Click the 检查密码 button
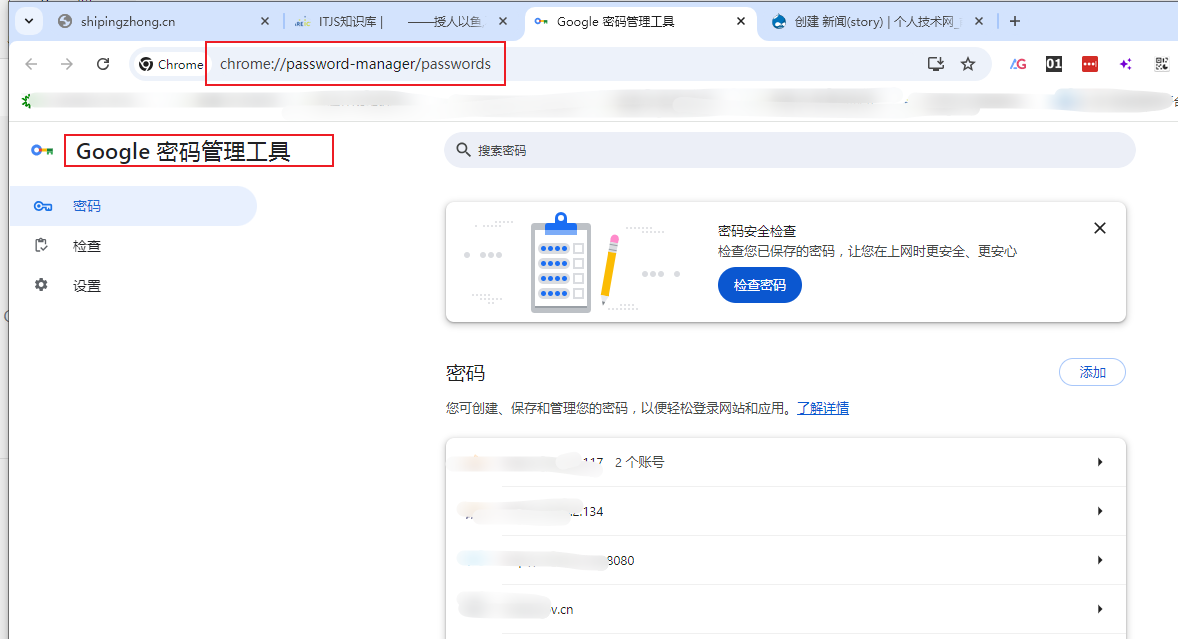 760,285
